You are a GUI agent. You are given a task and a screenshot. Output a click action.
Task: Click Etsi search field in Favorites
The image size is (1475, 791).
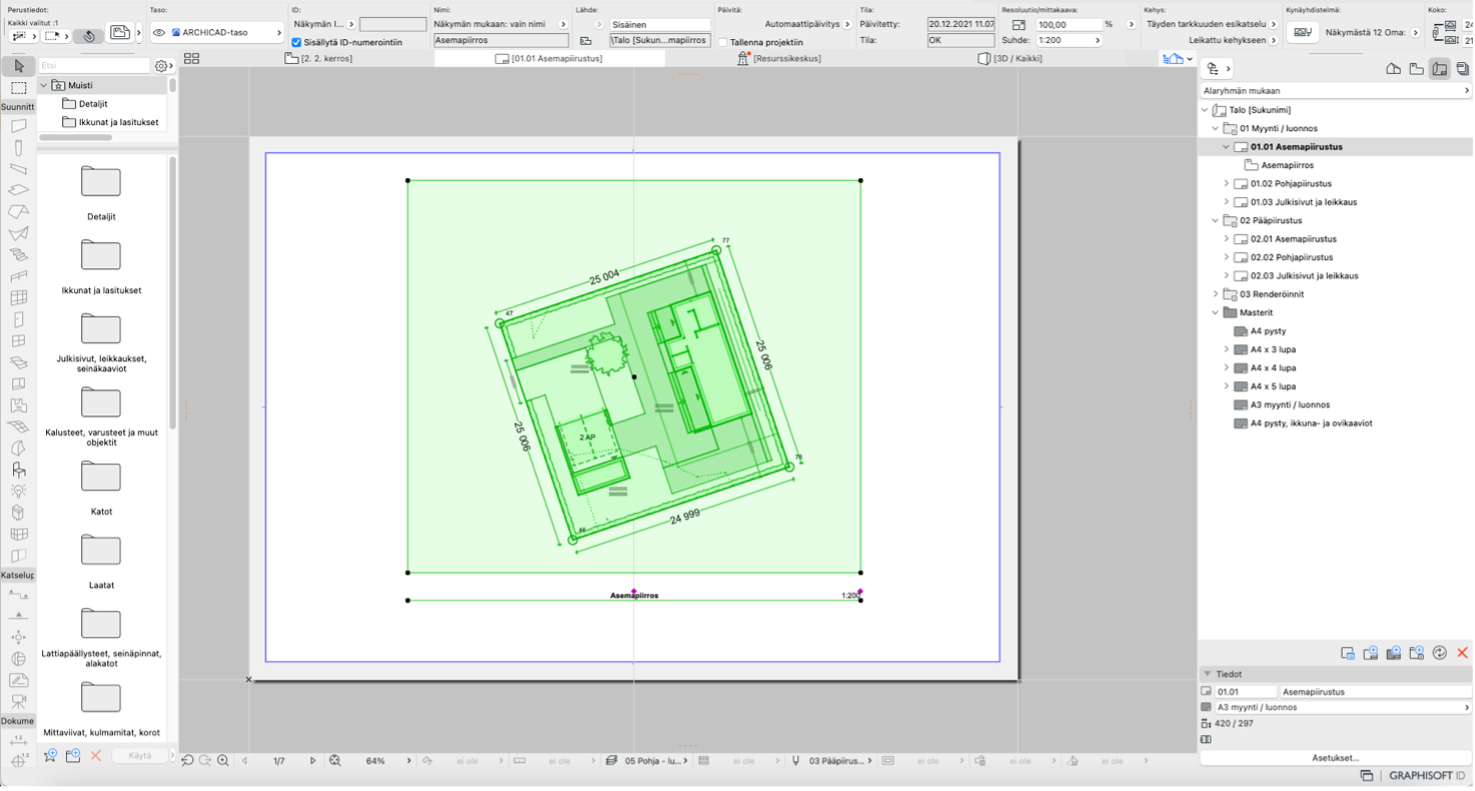(x=94, y=66)
